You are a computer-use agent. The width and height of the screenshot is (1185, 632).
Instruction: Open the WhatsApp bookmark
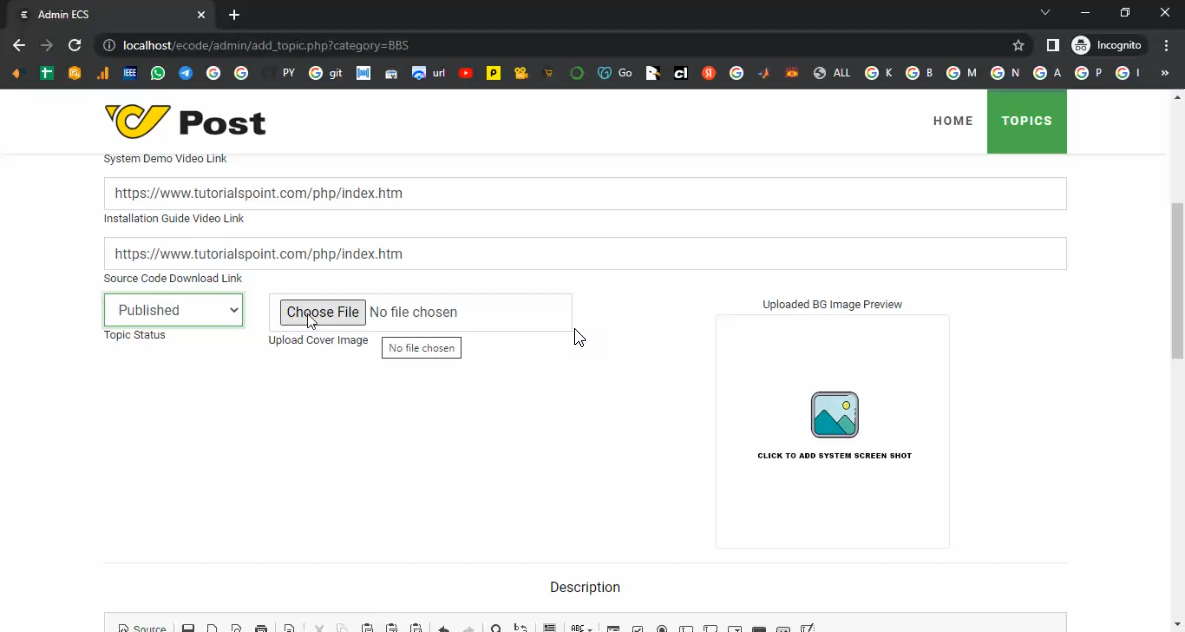point(158,73)
